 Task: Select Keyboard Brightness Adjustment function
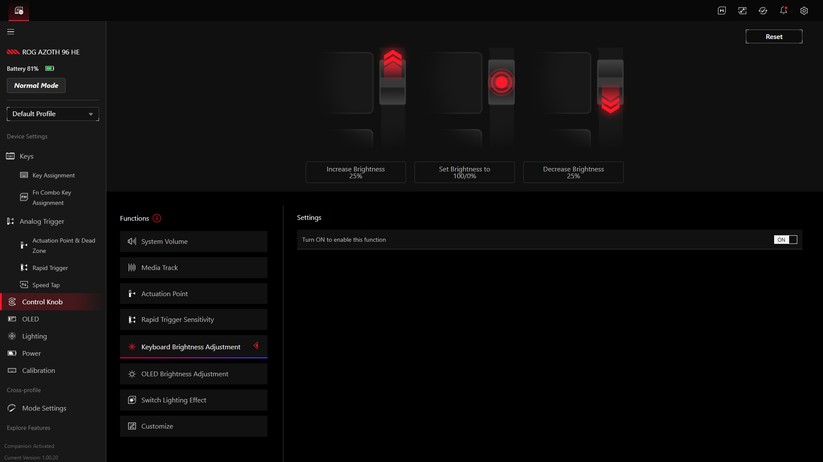pos(193,346)
